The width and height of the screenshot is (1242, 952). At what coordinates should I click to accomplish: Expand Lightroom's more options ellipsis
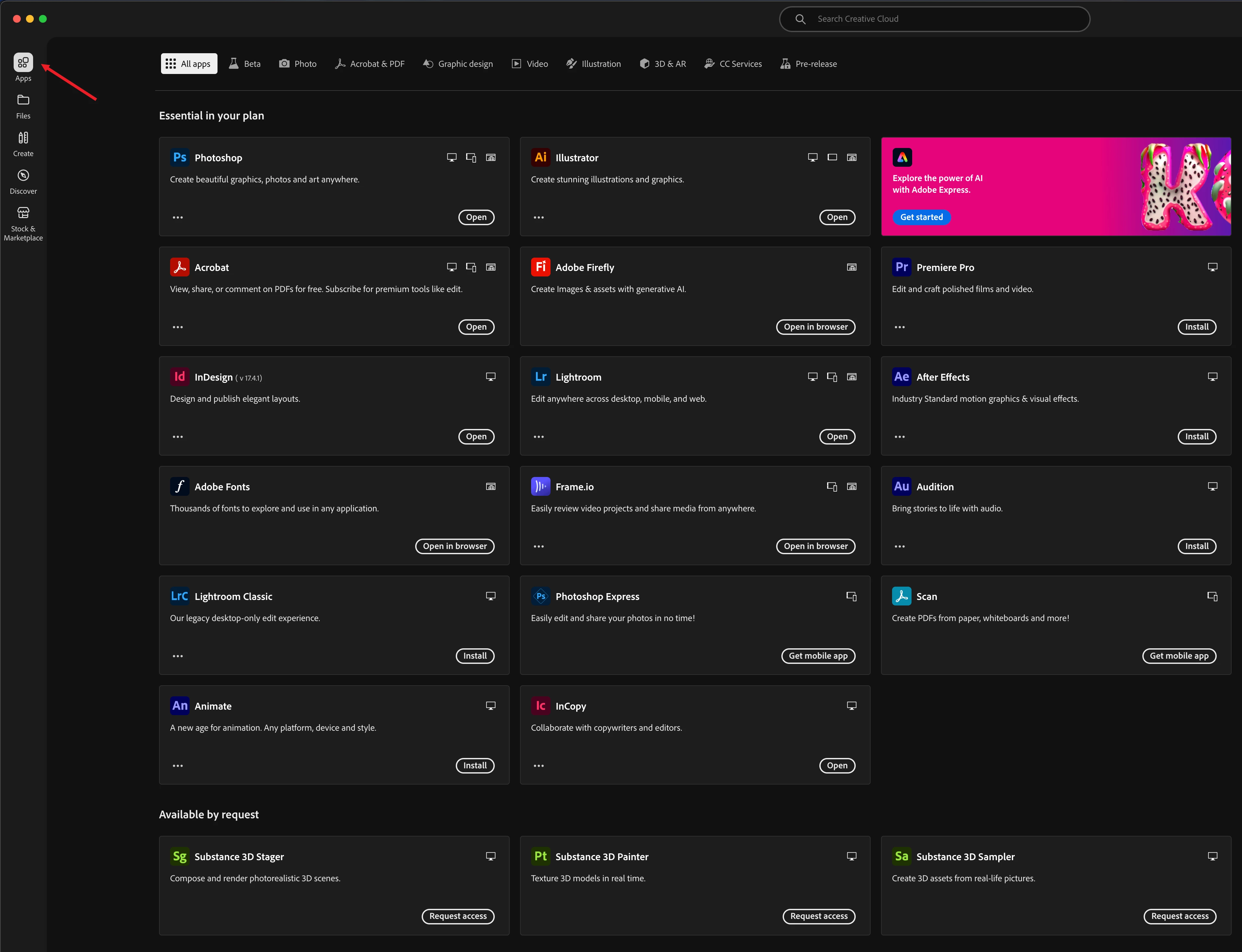(539, 437)
